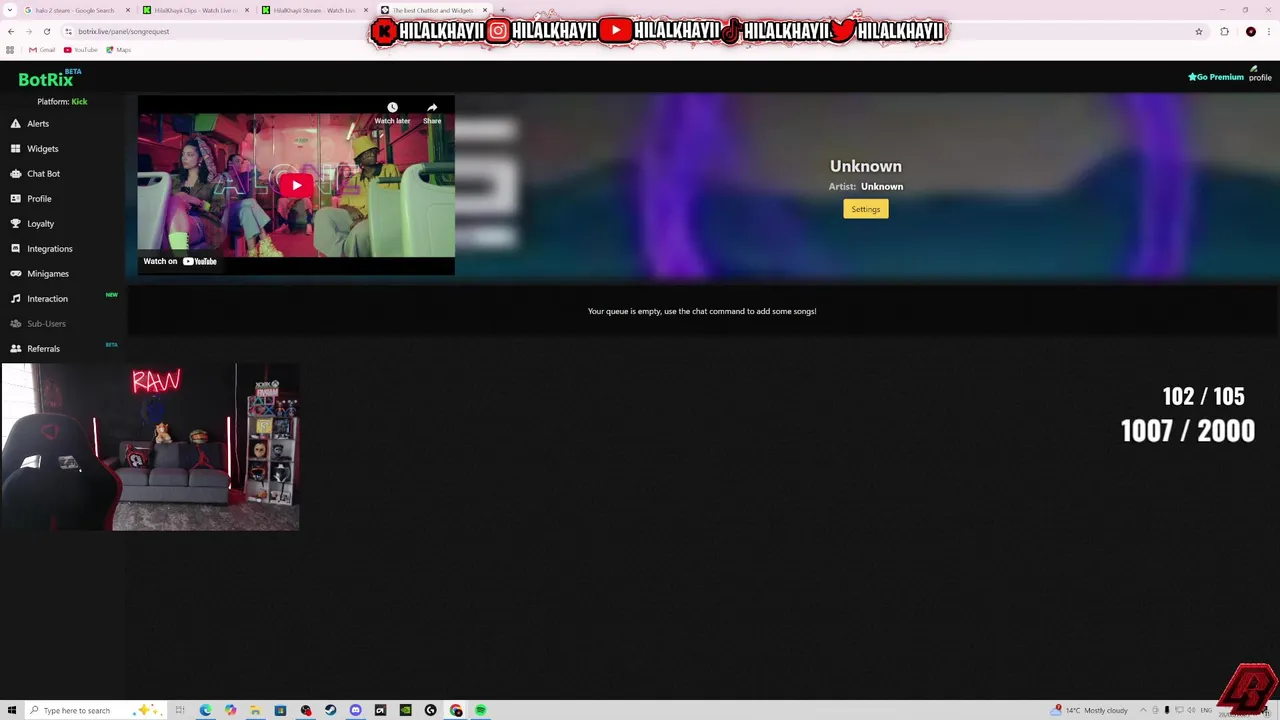
Task: Open the tab search dropdown
Action: pyautogui.click(x=9, y=10)
